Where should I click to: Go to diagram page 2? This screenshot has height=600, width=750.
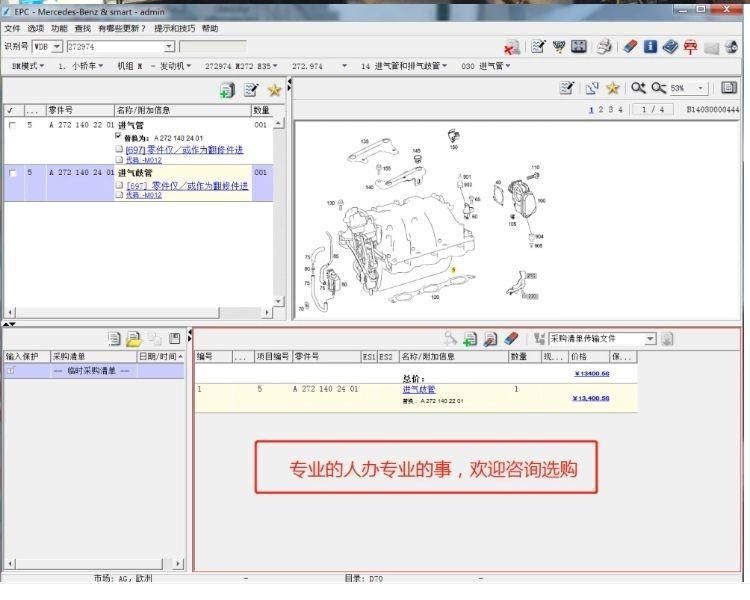click(x=601, y=110)
